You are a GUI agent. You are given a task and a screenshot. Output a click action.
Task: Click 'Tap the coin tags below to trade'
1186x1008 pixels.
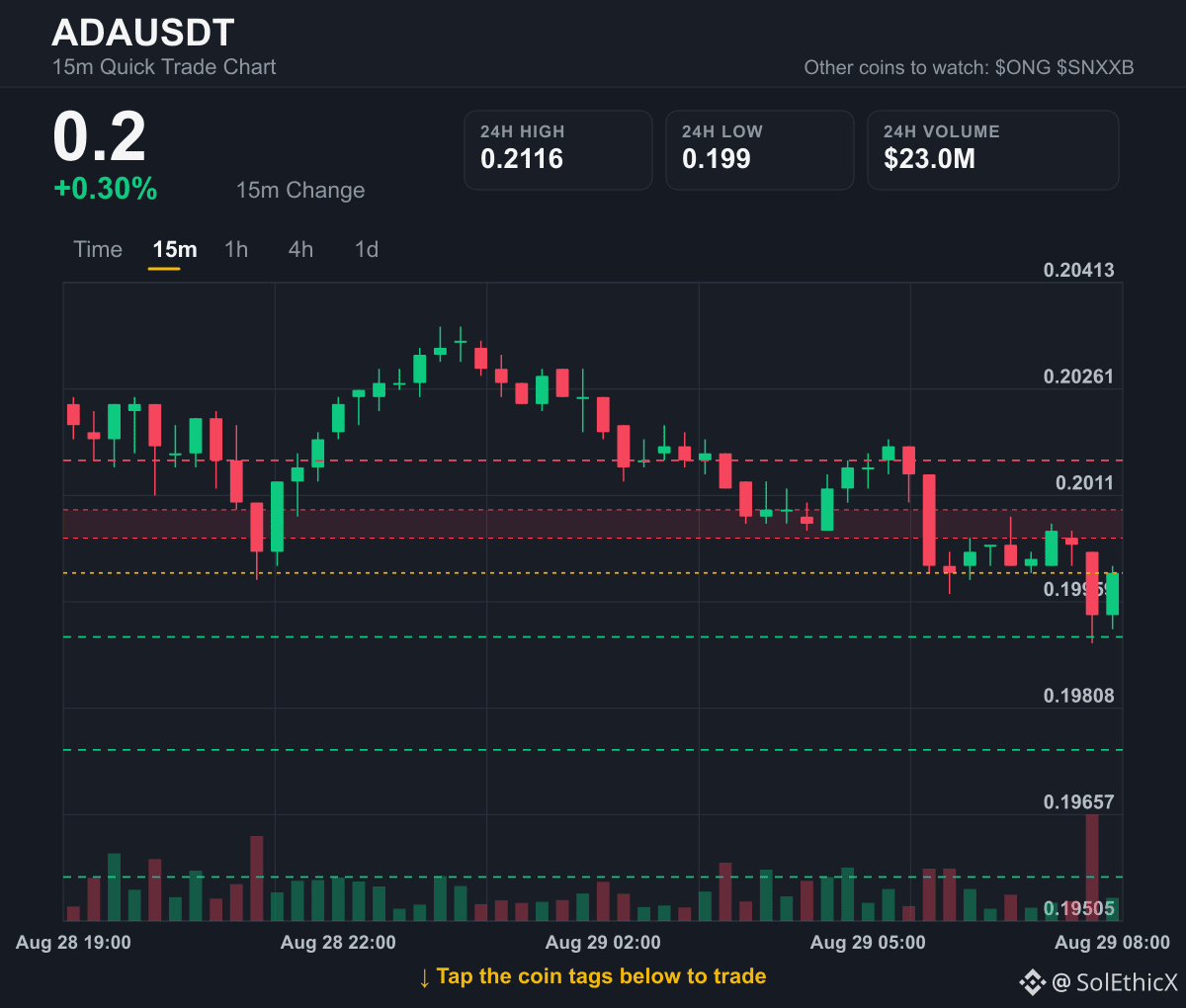[601, 976]
